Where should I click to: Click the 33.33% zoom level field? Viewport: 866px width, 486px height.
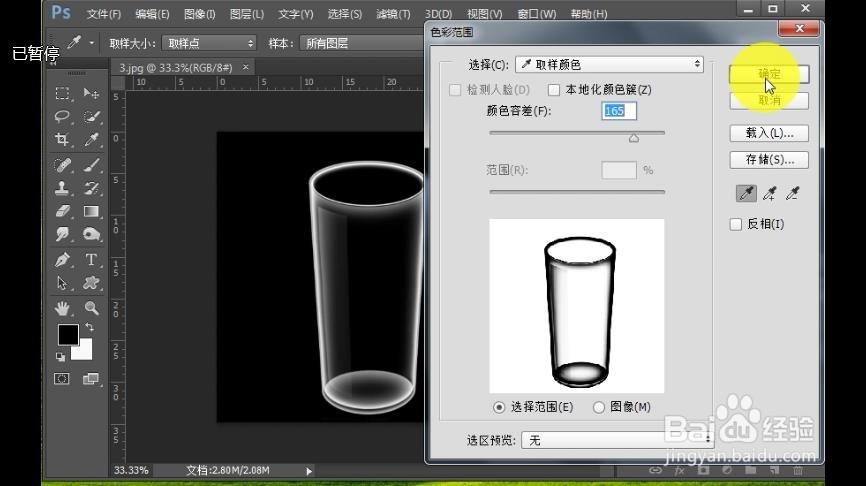pos(131,471)
